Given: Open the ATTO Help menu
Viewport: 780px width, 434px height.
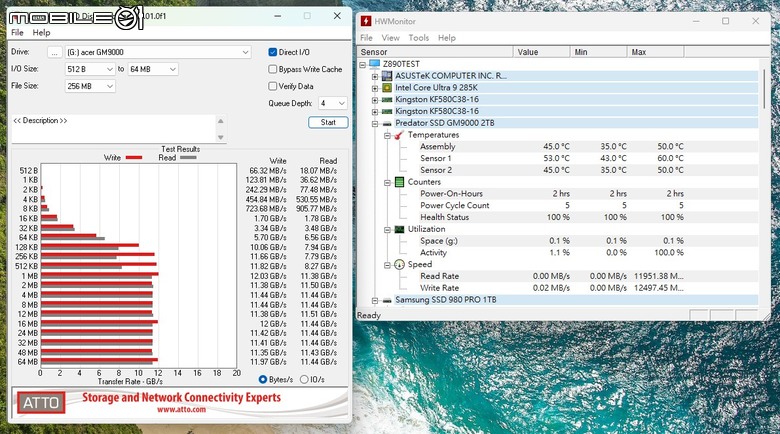Looking at the screenshot, I should pos(41,32).
